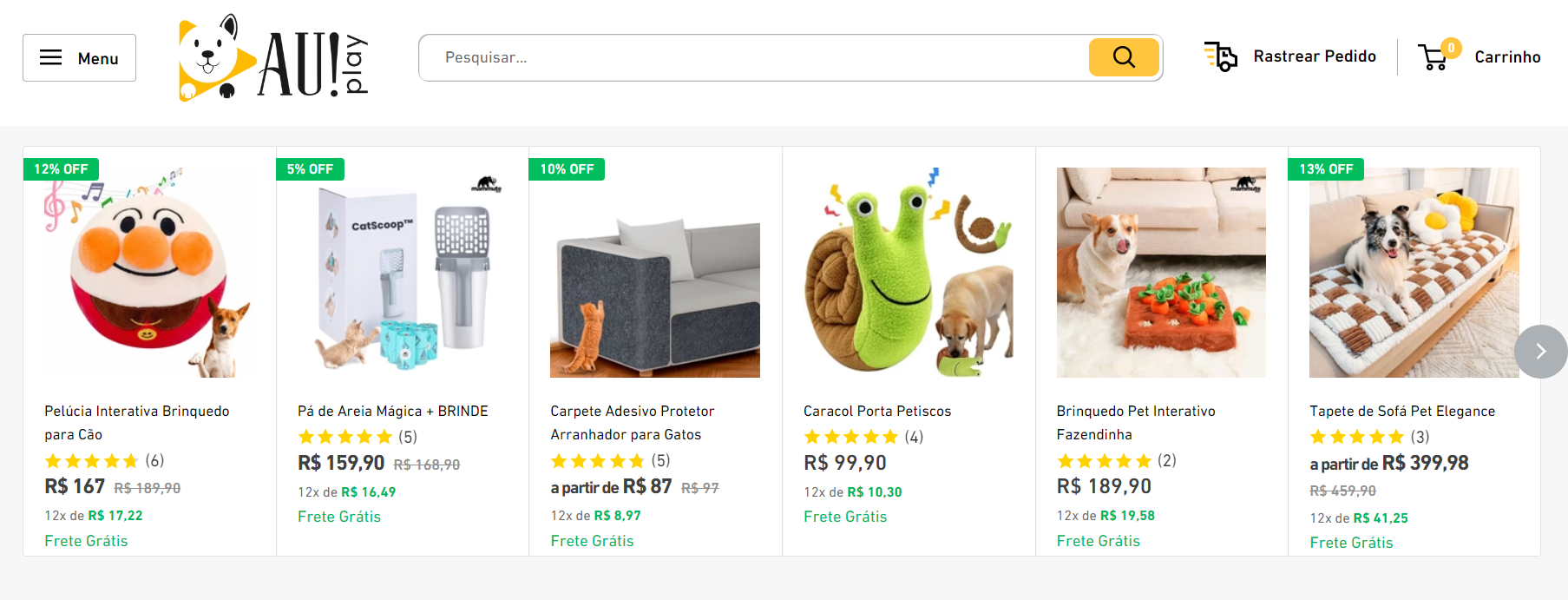Open the Carrinho text link

(1507, 57)
